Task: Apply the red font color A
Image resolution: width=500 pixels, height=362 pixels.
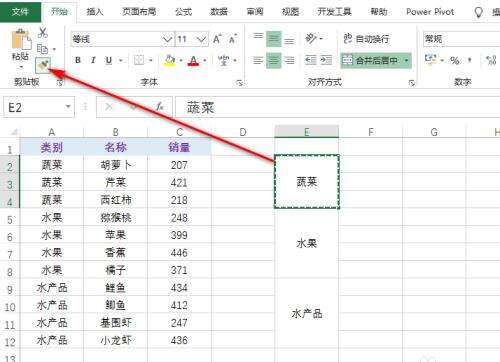Action: tap(193, 60)
